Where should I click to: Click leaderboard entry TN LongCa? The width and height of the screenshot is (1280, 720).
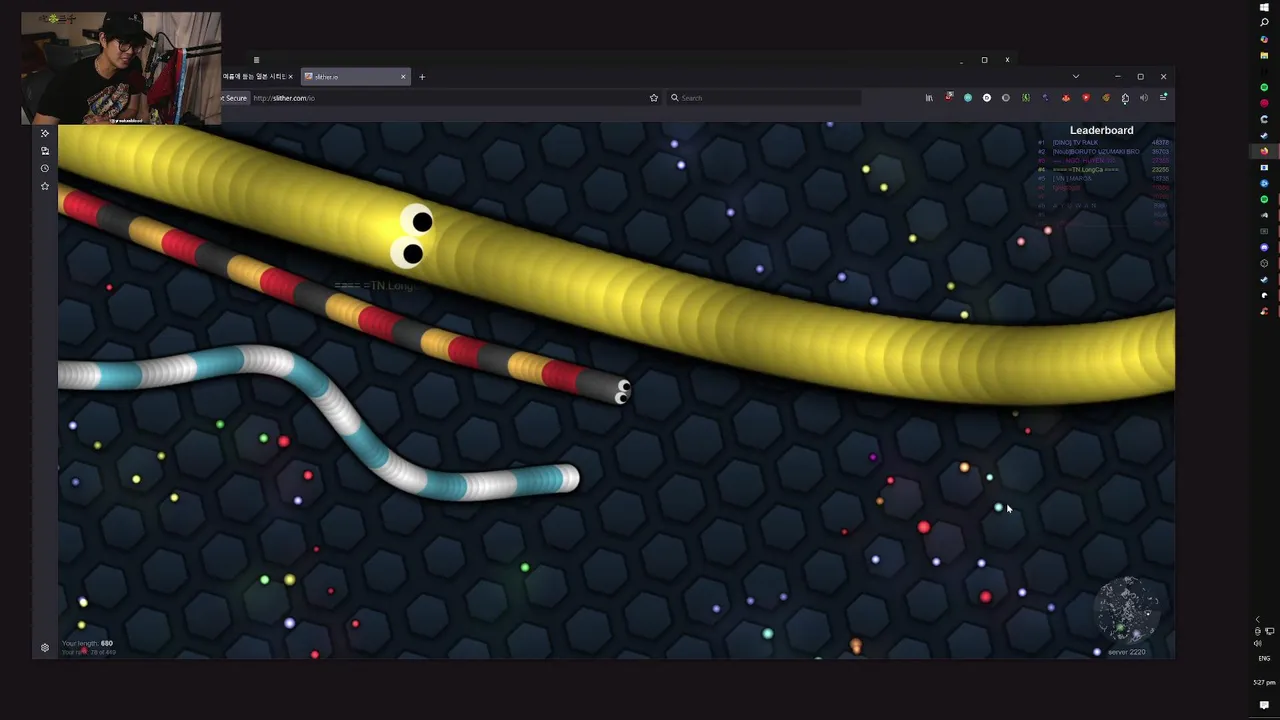[1085, 170]
